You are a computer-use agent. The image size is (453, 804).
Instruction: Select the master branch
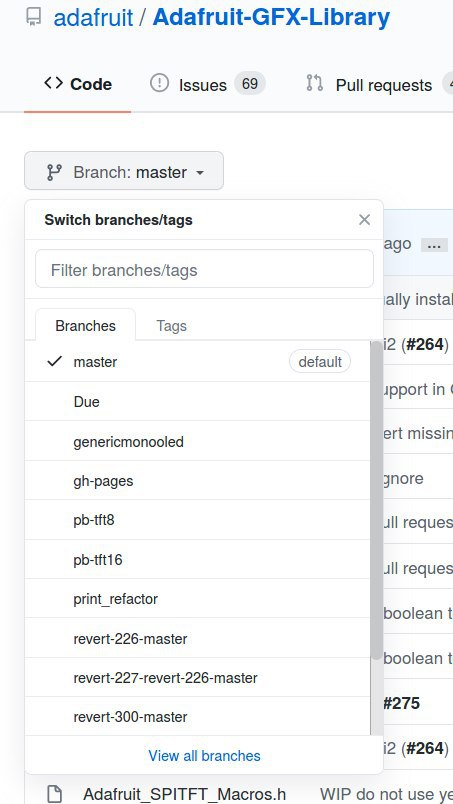point(197,361)
